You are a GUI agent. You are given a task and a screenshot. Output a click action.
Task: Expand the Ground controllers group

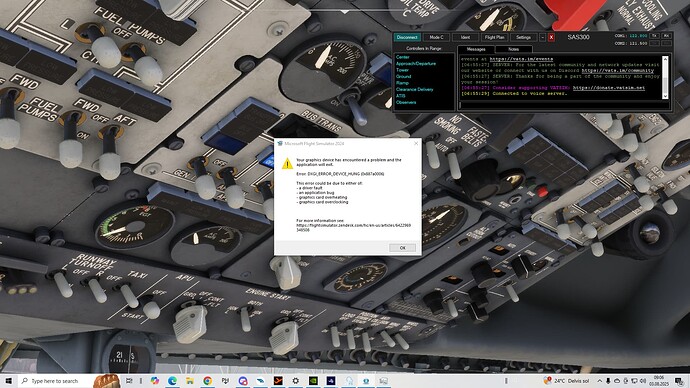point(403,77)
